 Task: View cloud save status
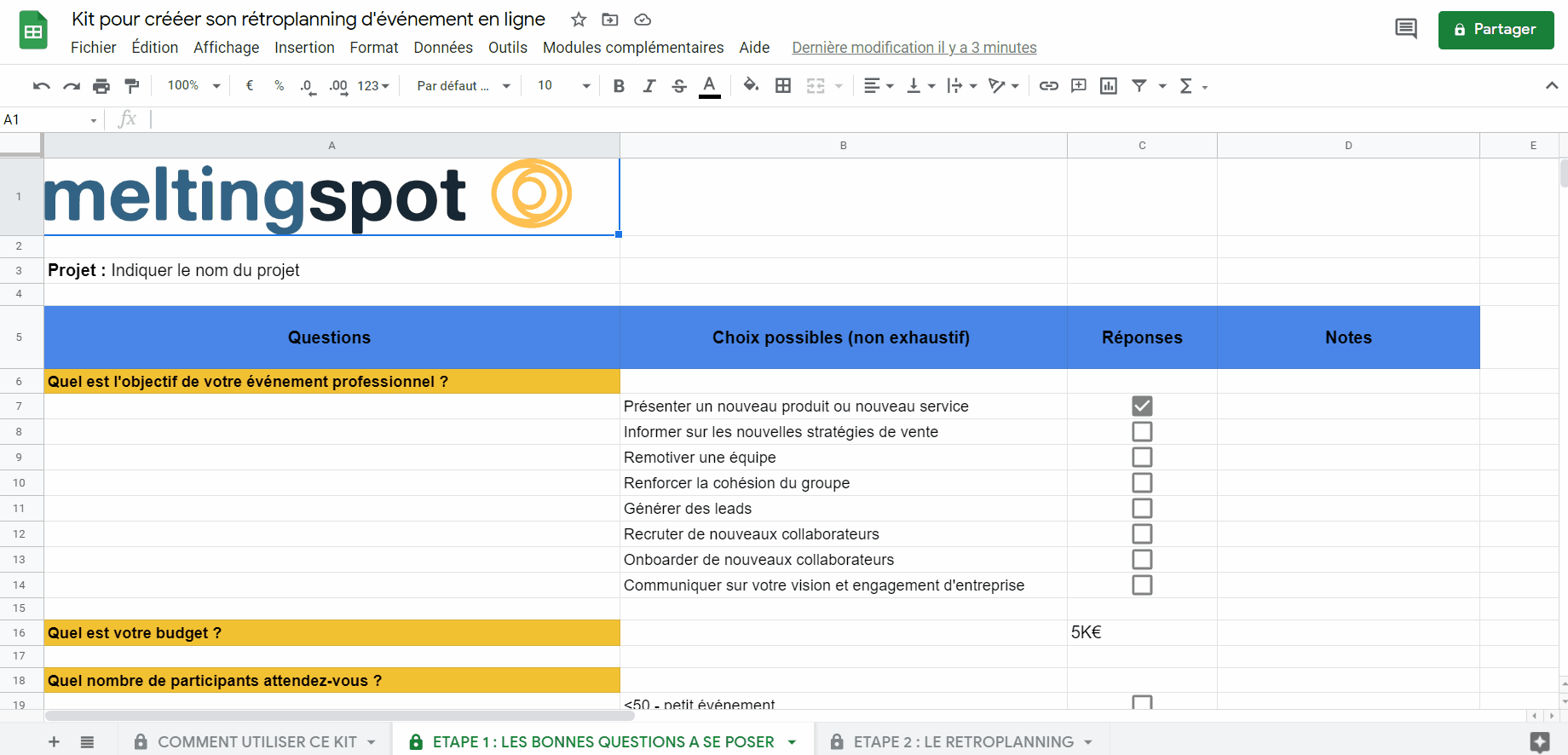(x=643, y=20)
